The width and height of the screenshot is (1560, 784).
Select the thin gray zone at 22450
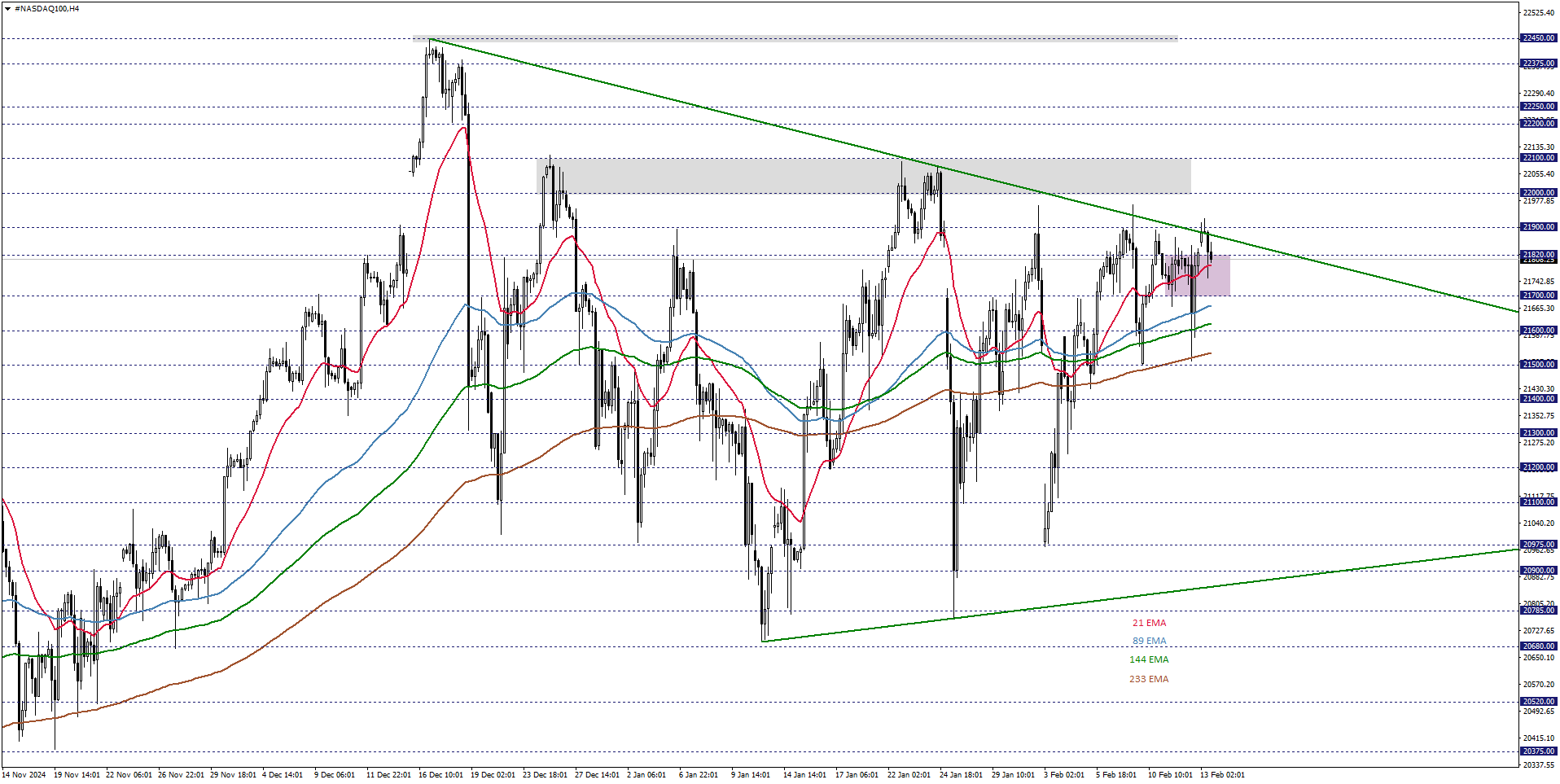[795, 38]
